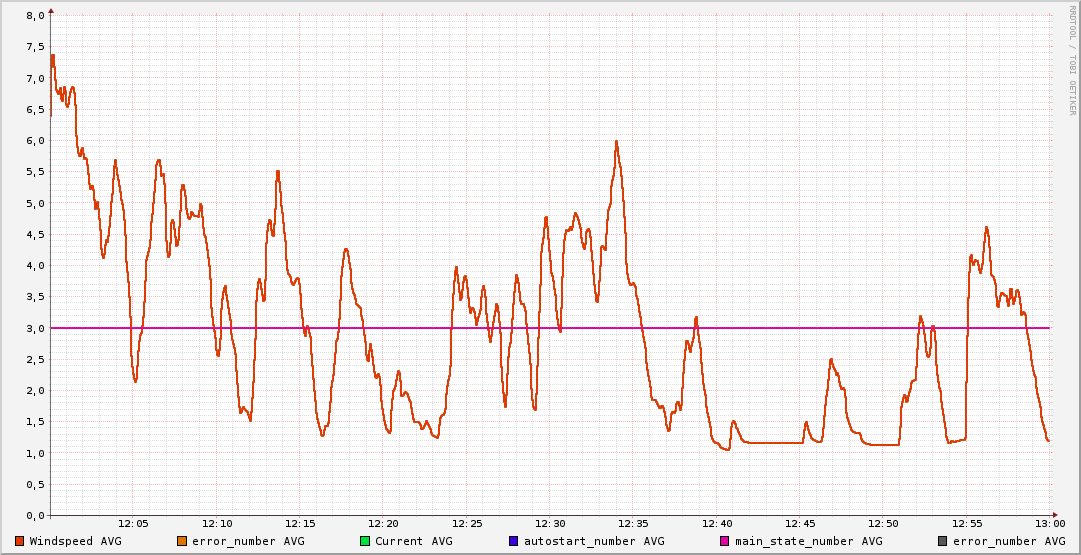Select the Current AVG legend label

413,541
